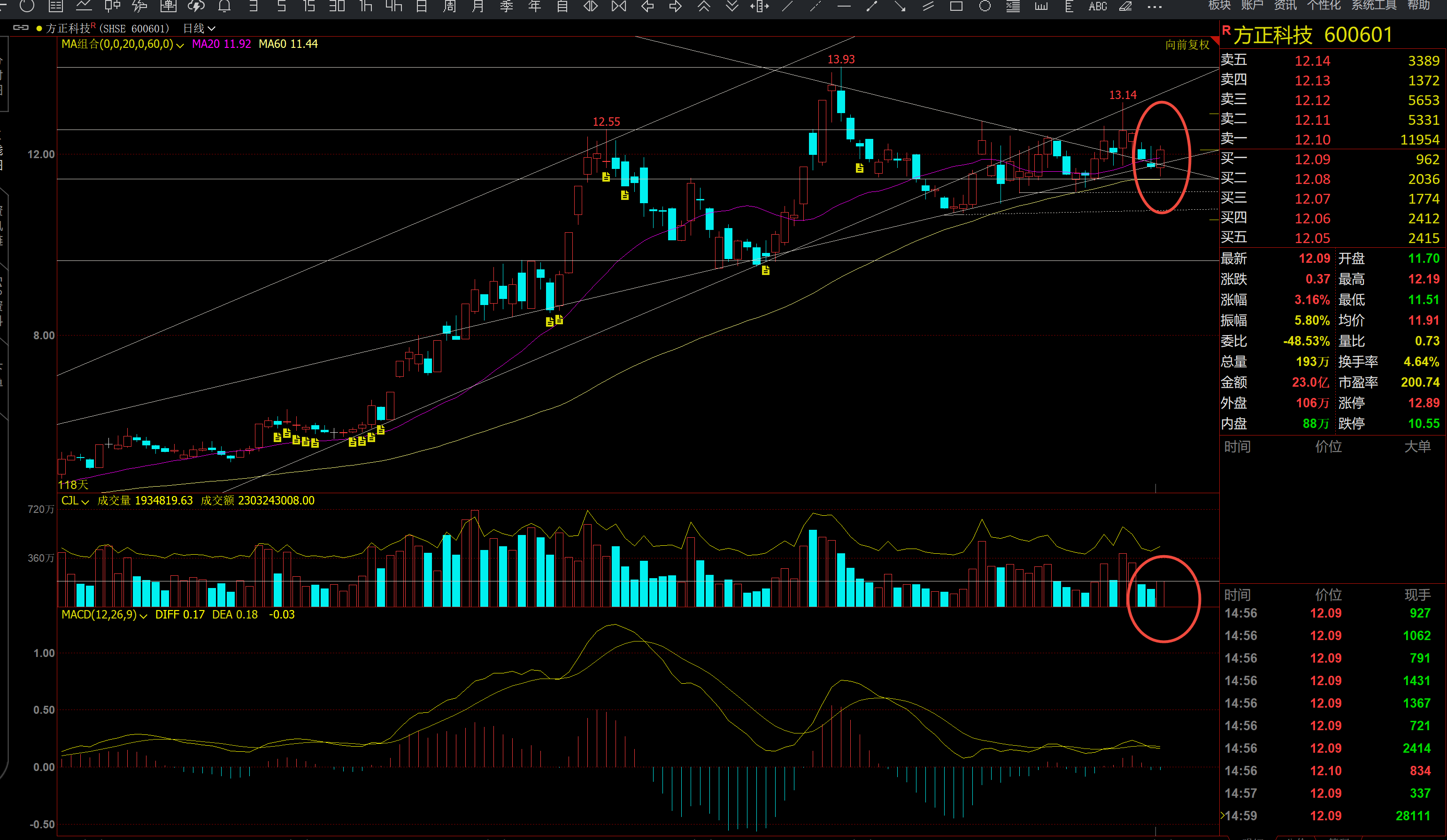Switch to monthly period 月

tap(478, 6)
